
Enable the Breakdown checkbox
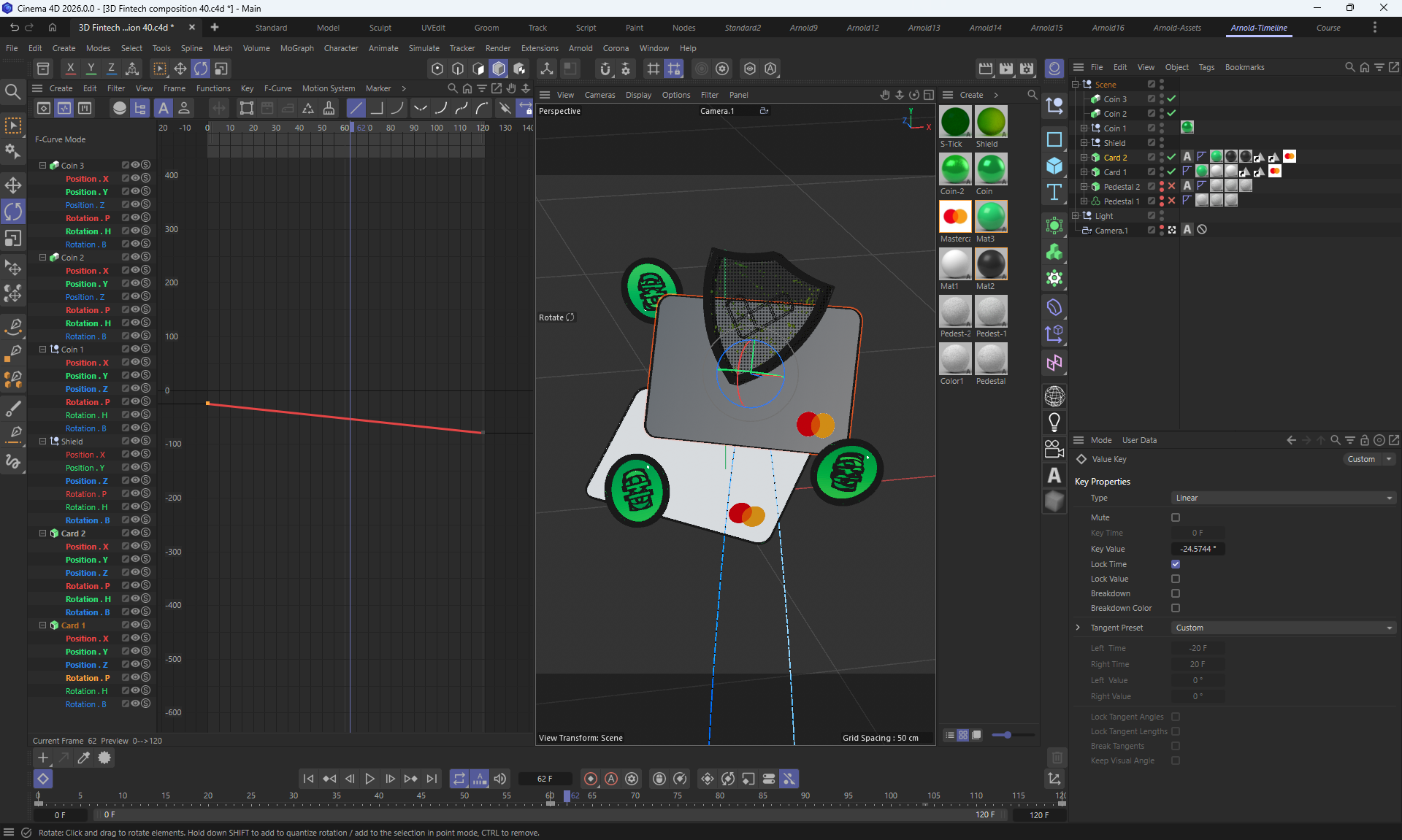(x=1176, y=593)
